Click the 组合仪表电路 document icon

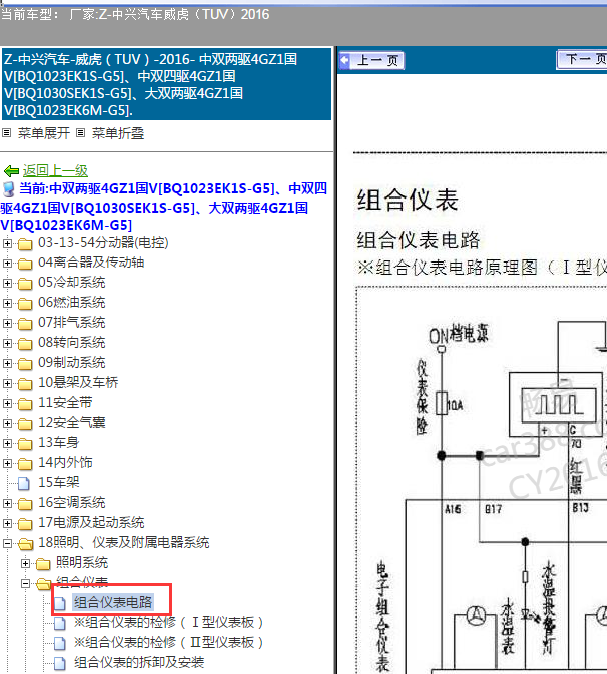(60, 603)
